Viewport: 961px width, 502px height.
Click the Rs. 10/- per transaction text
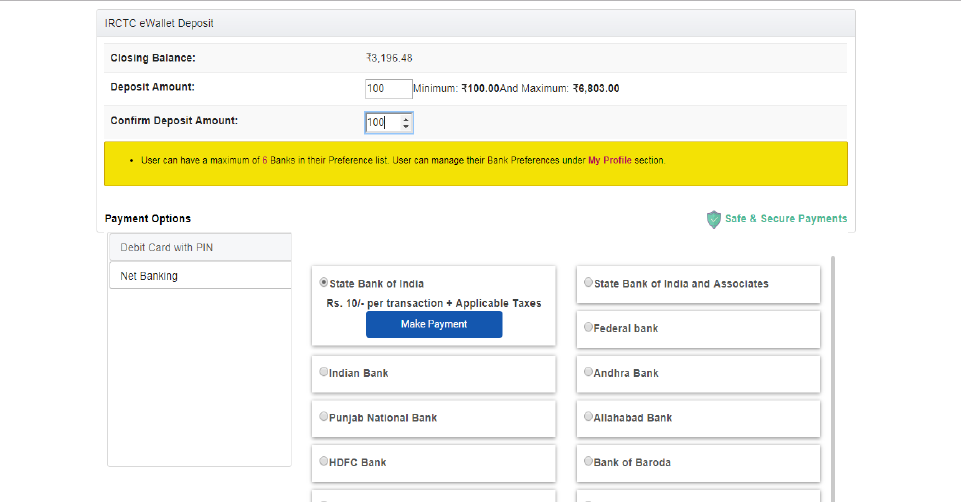click(x=434, y=303)
